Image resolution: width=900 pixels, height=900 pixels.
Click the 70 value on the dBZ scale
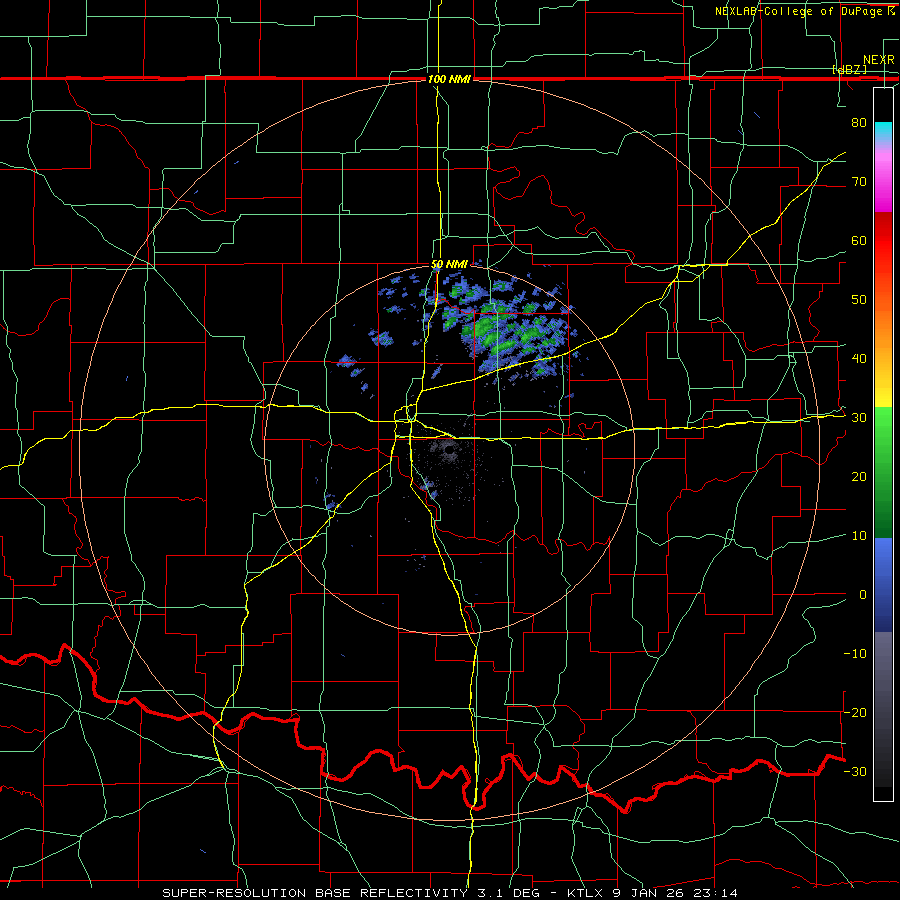pyautogui.click(x=859, y=181)
